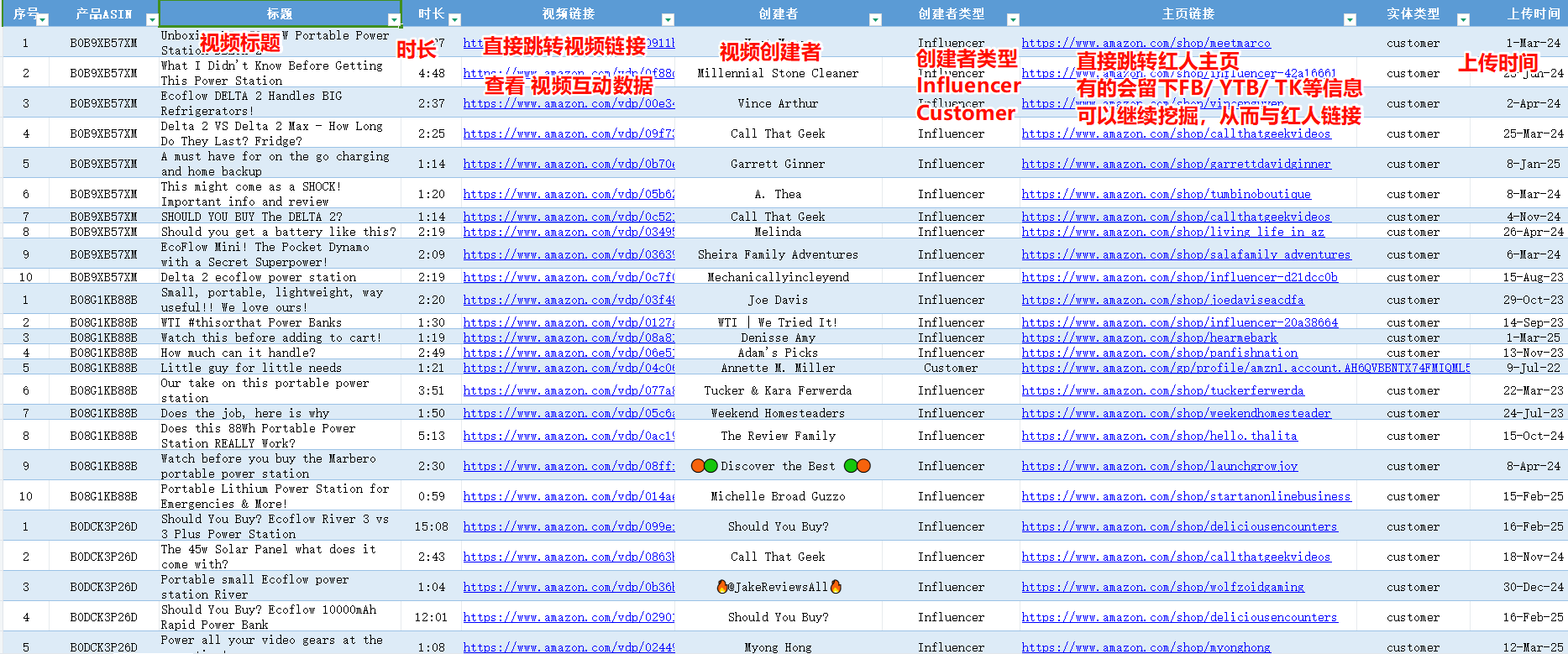This screenshot has width=1568, height=654.
Task: Open the shop/panfishnation link
Action: (x=1159, y=353)
